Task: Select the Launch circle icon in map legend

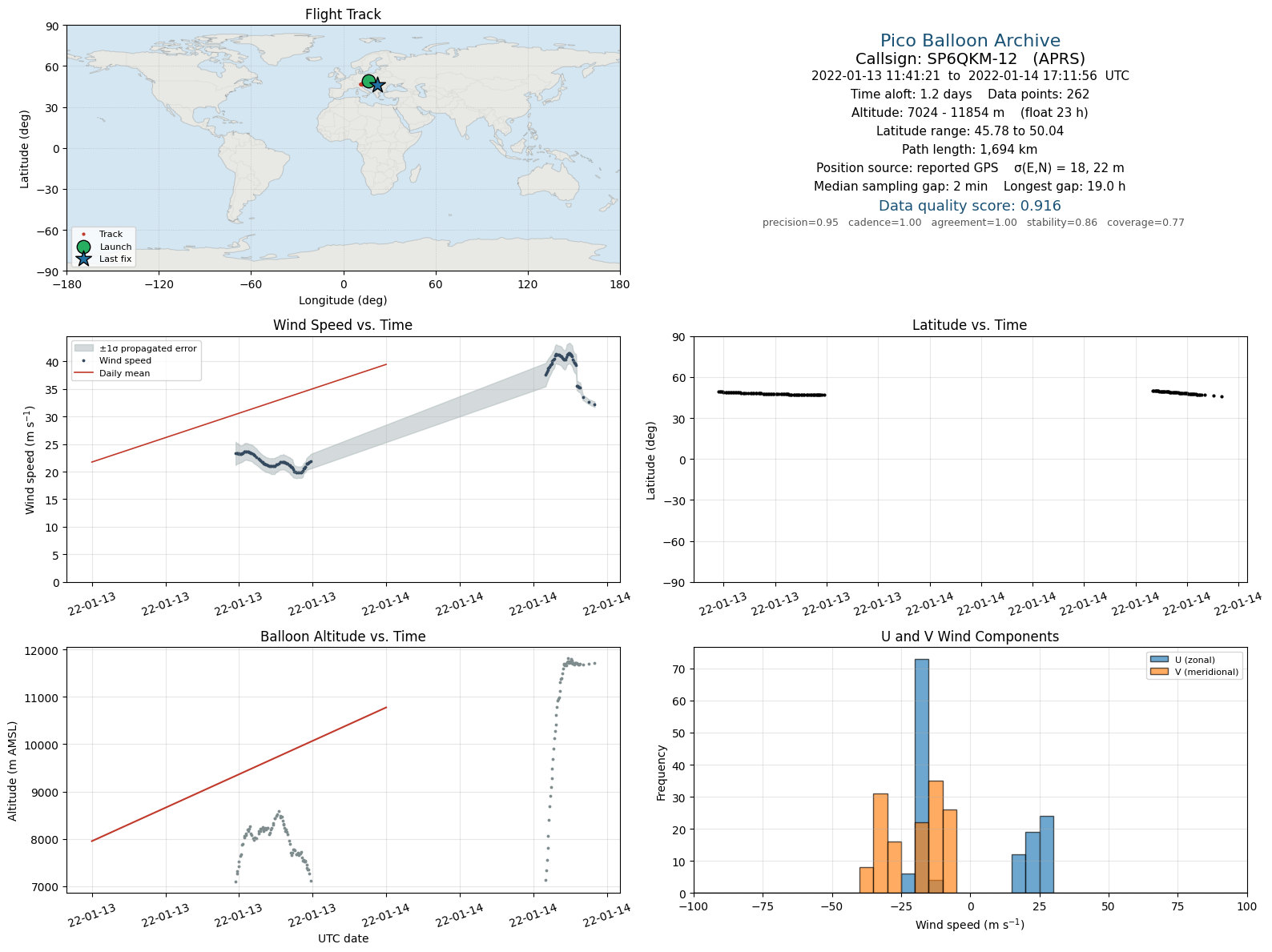Action: coord(83,247)
